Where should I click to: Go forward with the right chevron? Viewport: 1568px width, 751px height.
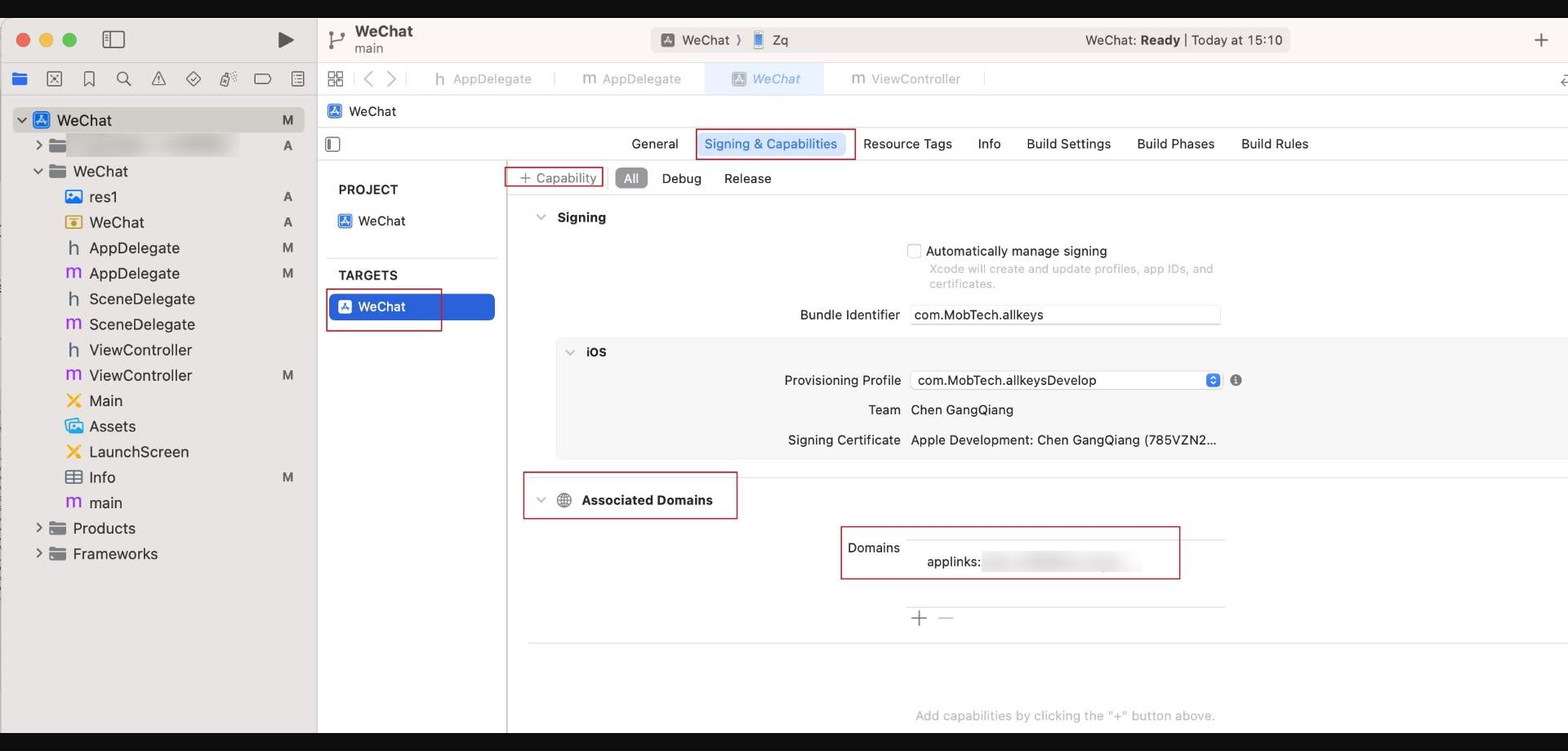[392, 79]
